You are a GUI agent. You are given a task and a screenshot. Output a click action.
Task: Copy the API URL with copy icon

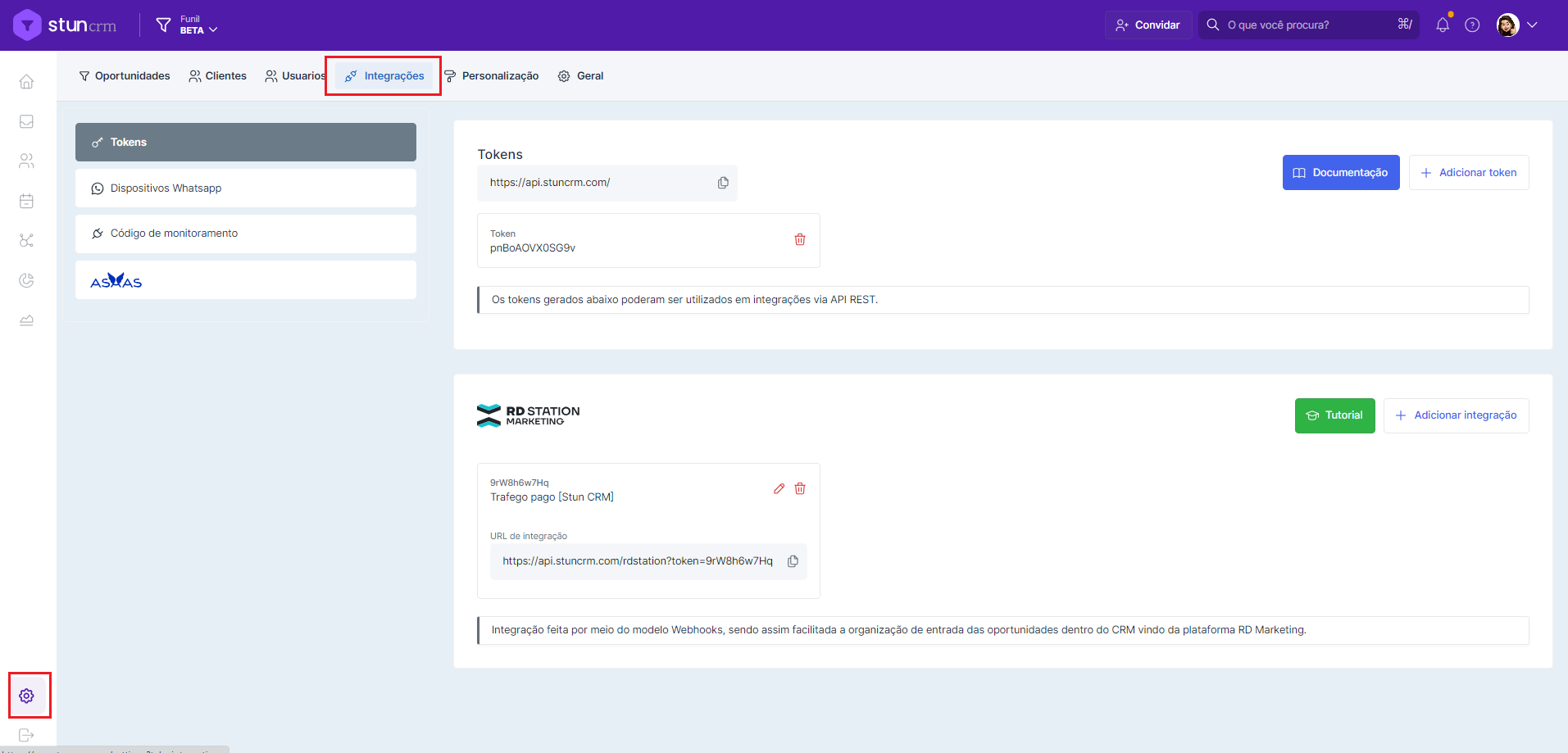pos(723,183)
